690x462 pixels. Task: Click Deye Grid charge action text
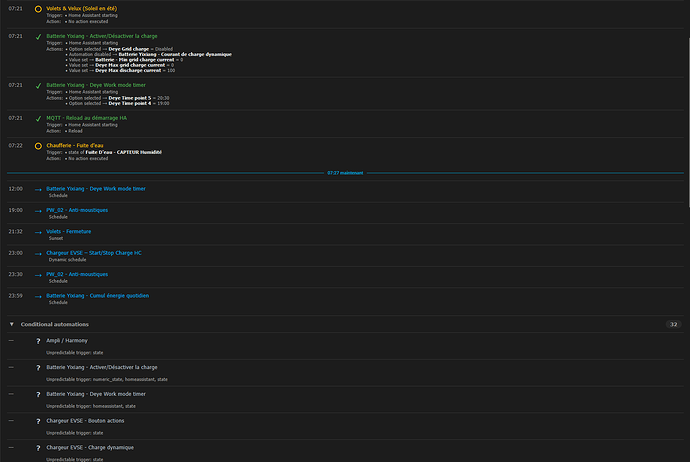(x=128, y=49)
